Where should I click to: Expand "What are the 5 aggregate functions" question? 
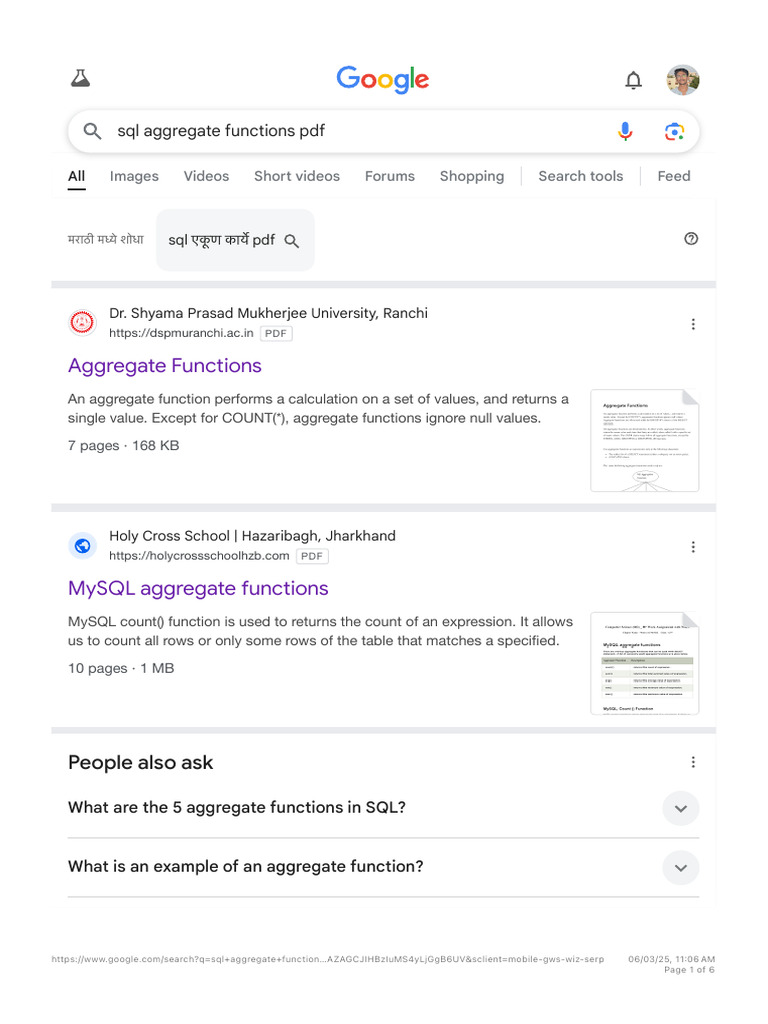click(x=681, y=808)
